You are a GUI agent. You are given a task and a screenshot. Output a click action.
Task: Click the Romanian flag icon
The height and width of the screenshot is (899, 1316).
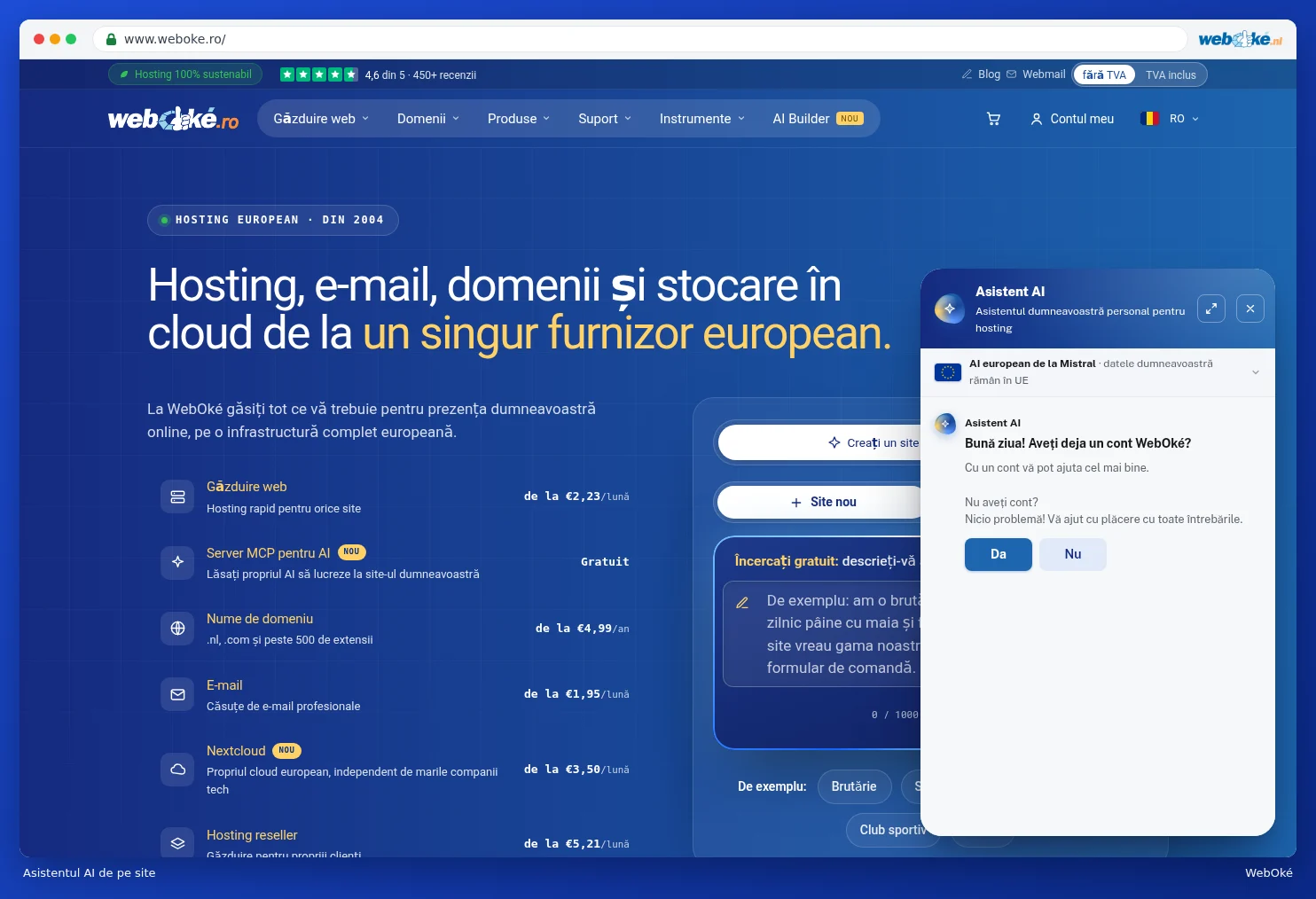click(1150, 119)
